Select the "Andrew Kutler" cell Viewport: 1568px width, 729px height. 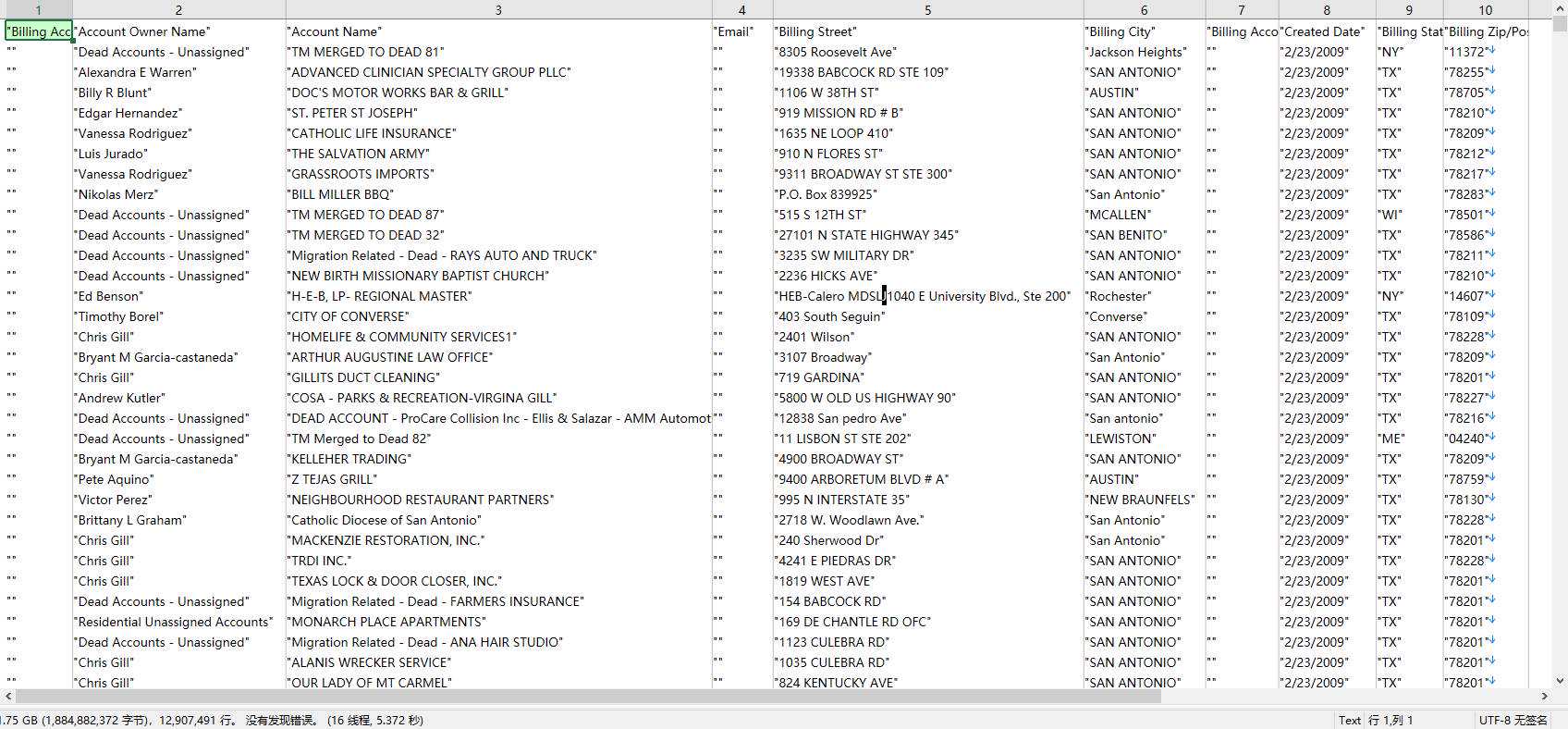(178, 398)
